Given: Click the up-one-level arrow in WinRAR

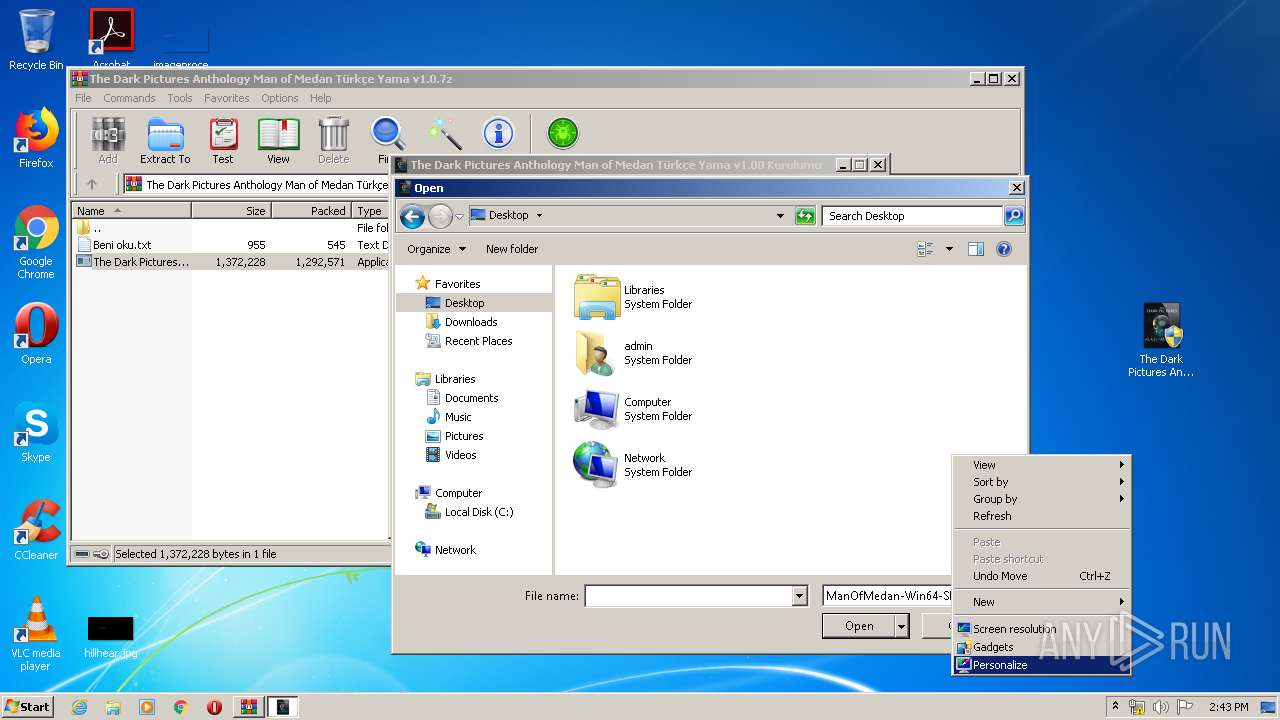Looking at the screenshot, I should click(x=92, y=184).
